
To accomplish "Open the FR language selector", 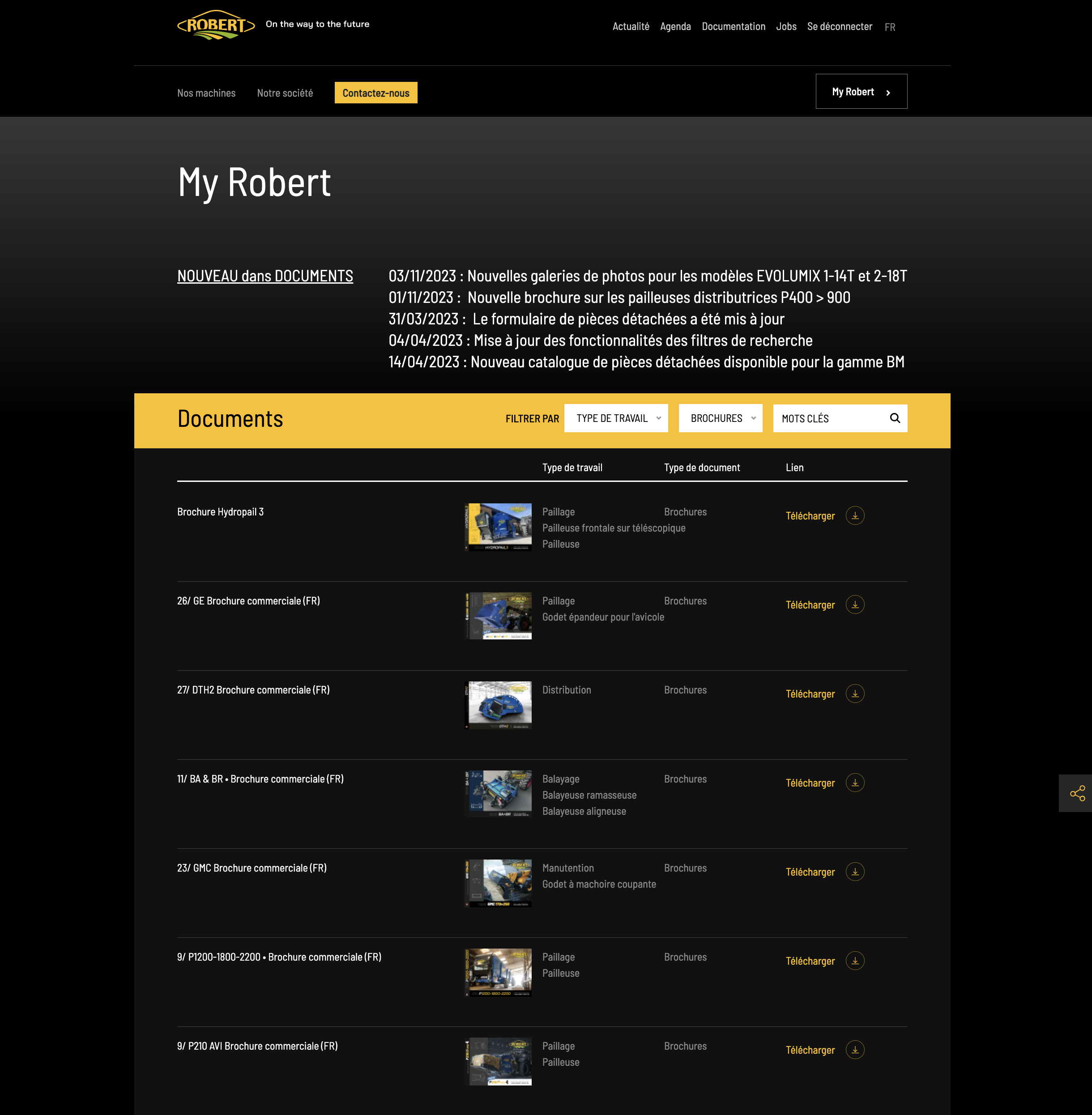I will pos(890,27).
